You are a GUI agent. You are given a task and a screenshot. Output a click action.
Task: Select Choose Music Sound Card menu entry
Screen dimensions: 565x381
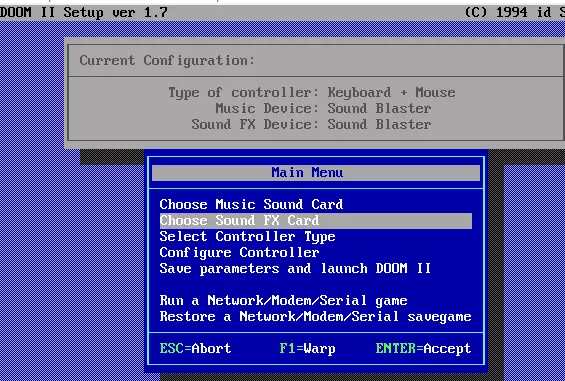(x=251, y=204)
